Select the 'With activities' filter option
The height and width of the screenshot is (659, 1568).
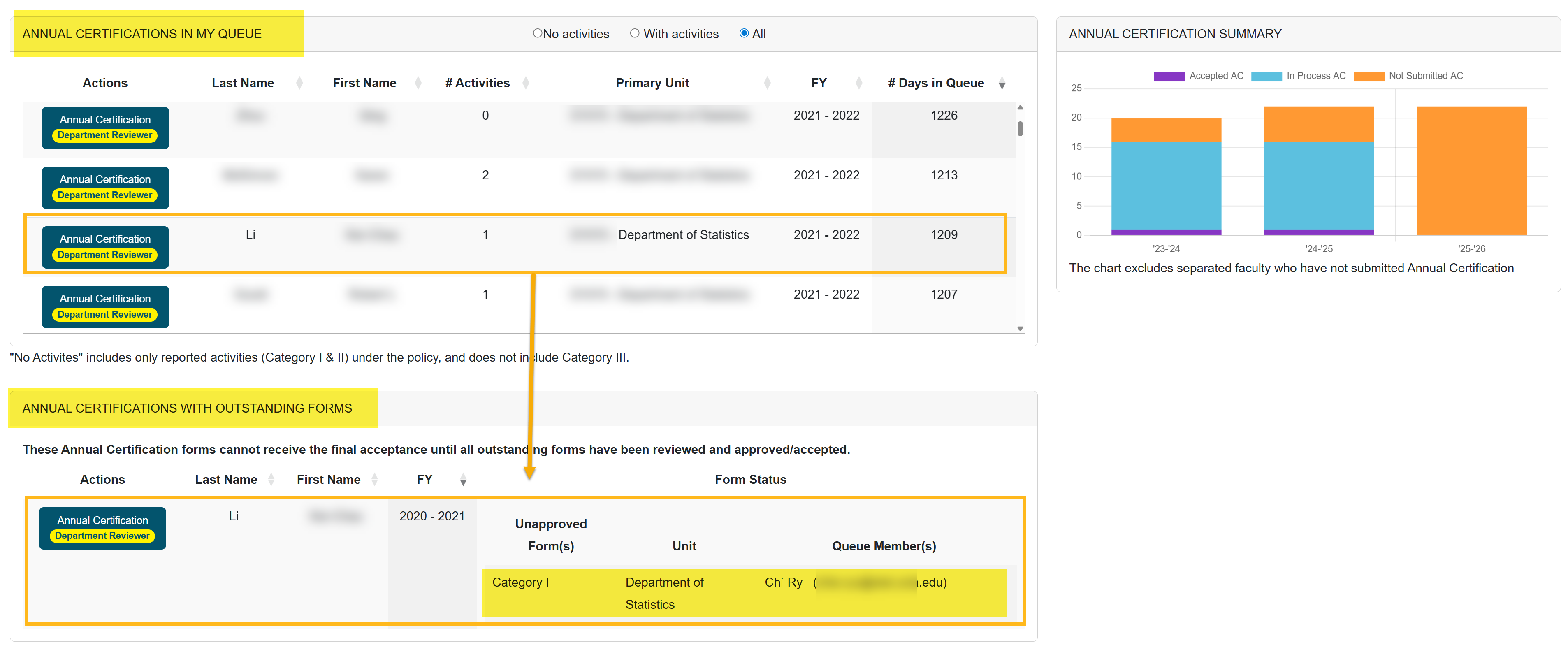pyautogui.click(x=634, y=33)
